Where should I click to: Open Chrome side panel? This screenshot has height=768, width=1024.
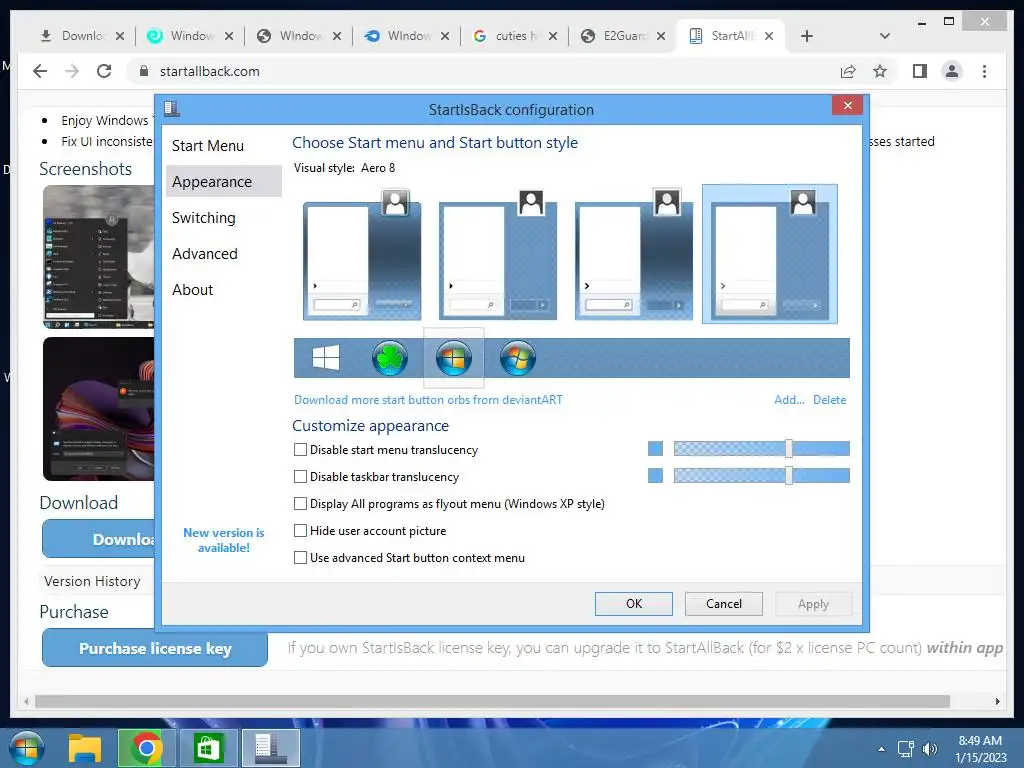[920, 71]
